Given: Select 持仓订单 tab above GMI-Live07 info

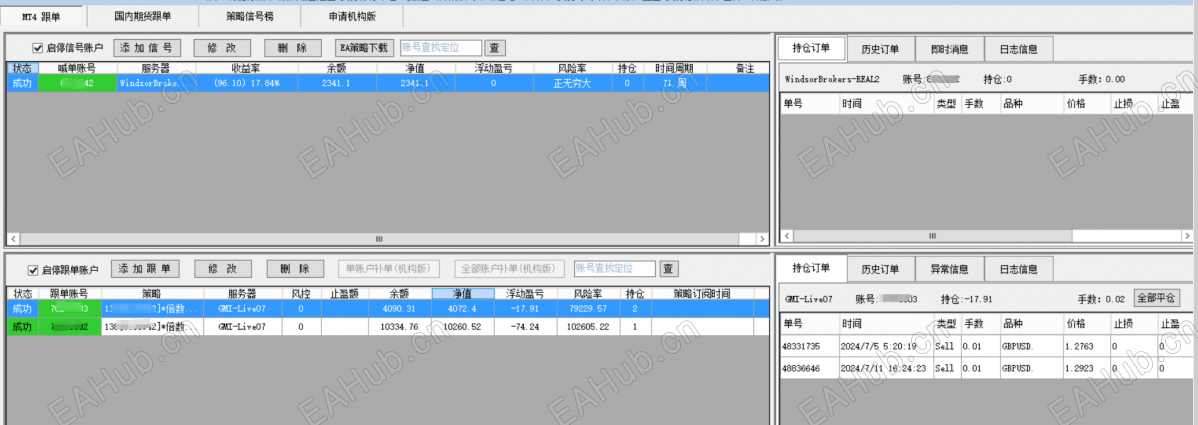Looking at the screenshot, I should click(812, 268).
